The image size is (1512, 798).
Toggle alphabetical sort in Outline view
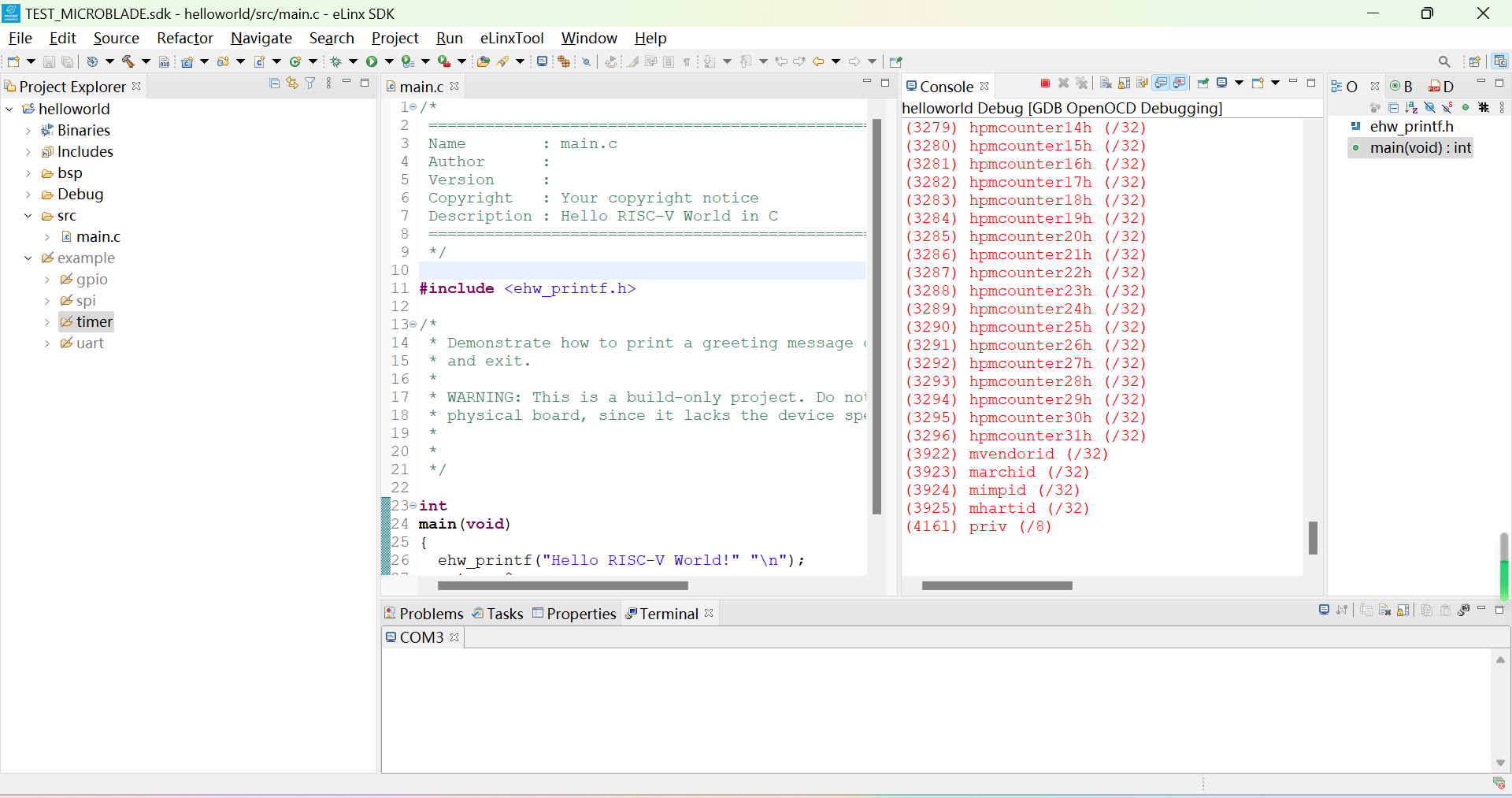1411,107
